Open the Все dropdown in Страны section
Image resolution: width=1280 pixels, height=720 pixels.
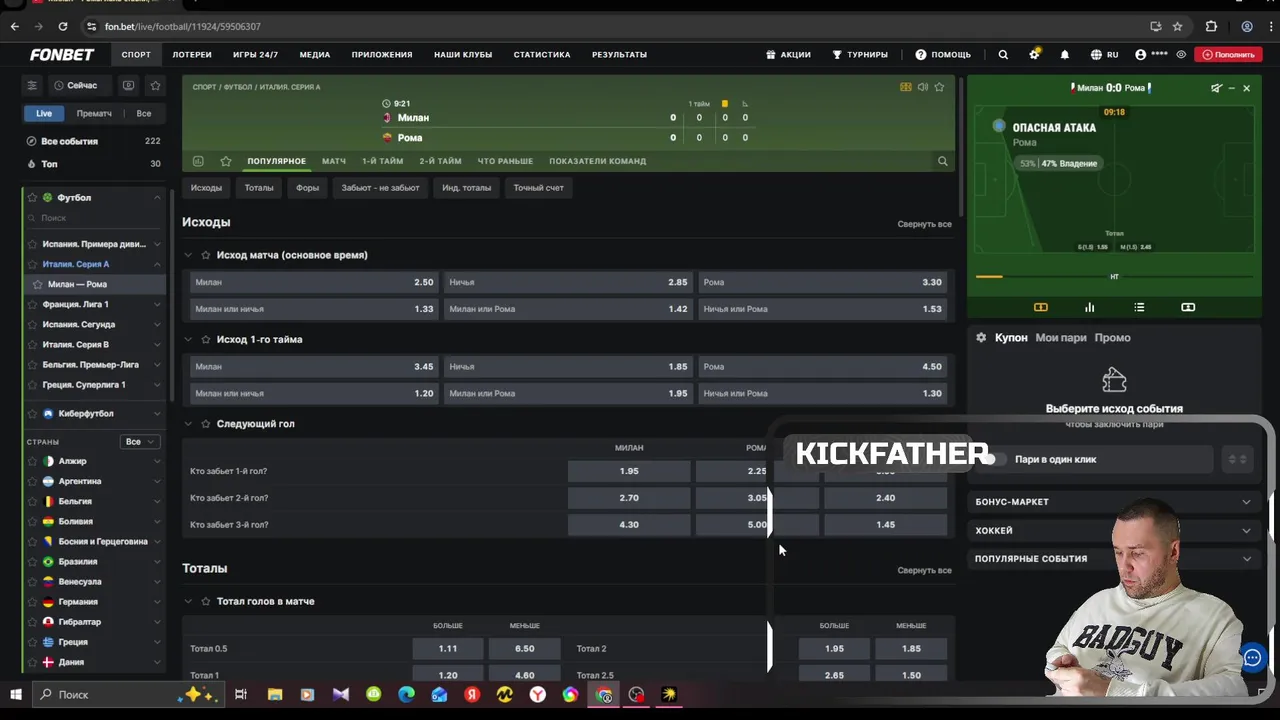[x=139, y=441]
